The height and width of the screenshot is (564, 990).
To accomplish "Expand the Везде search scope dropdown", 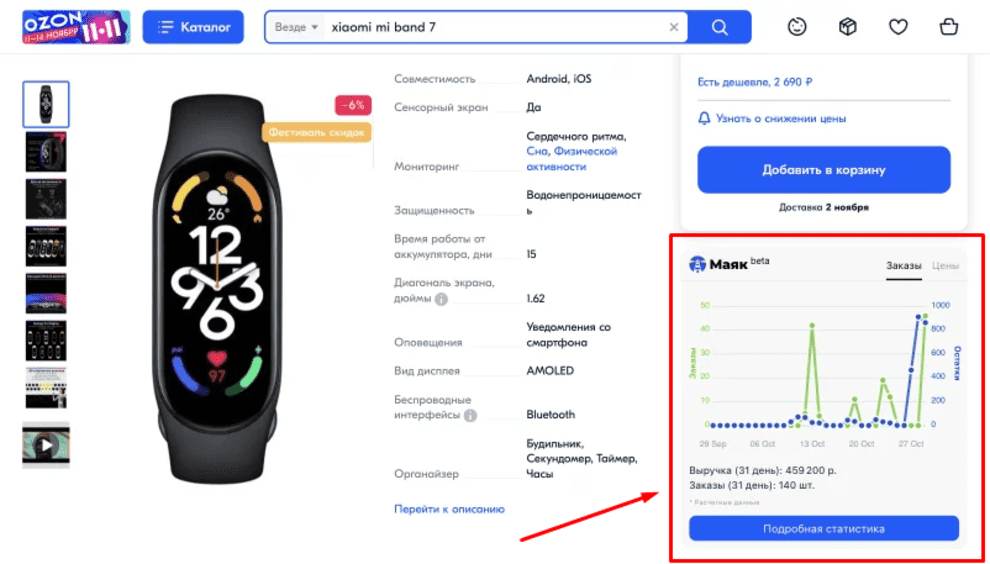I will 296,27.
